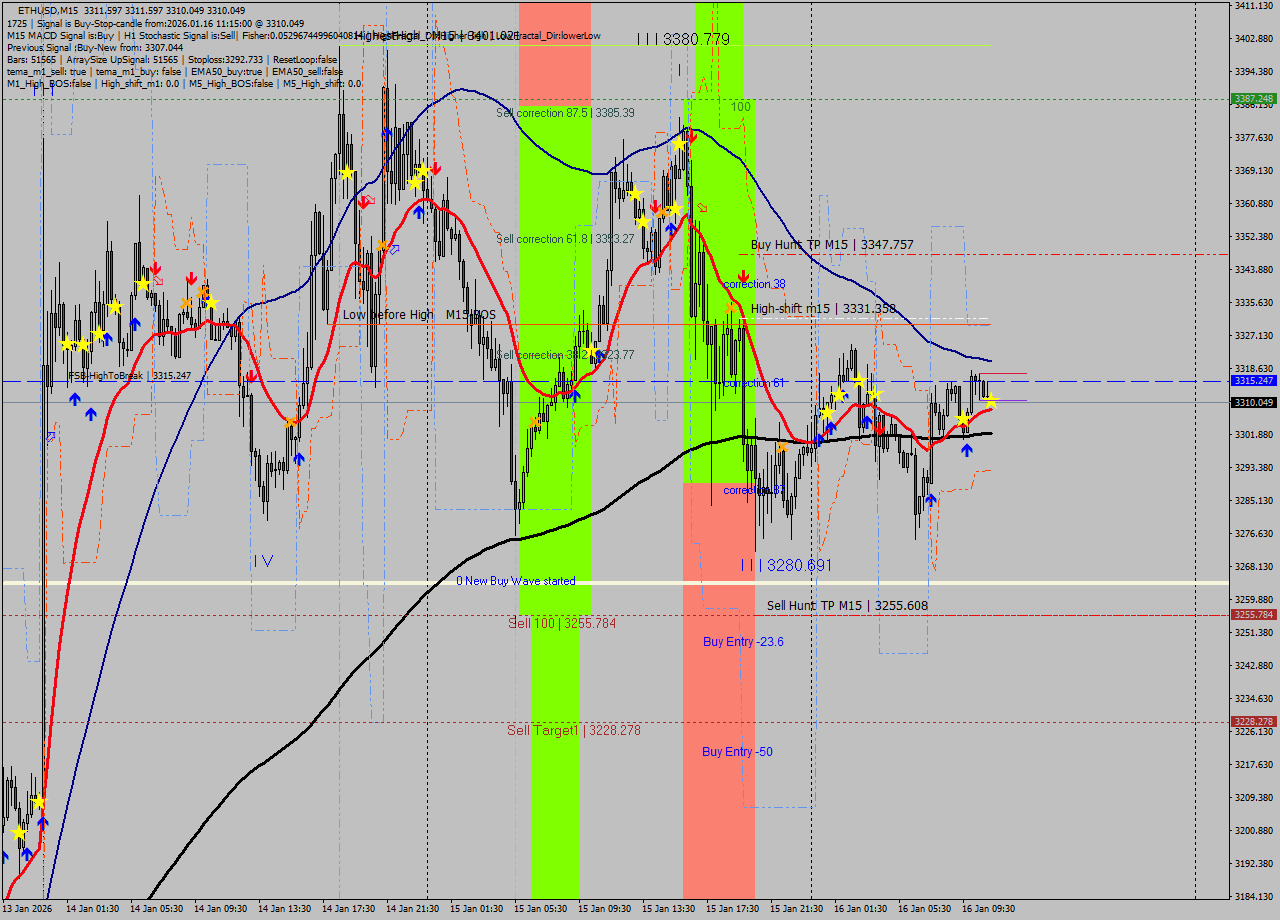Click the Sell Target1 3228.278 label
Viewport: 1280px width, 920px height.
point(573,730)
